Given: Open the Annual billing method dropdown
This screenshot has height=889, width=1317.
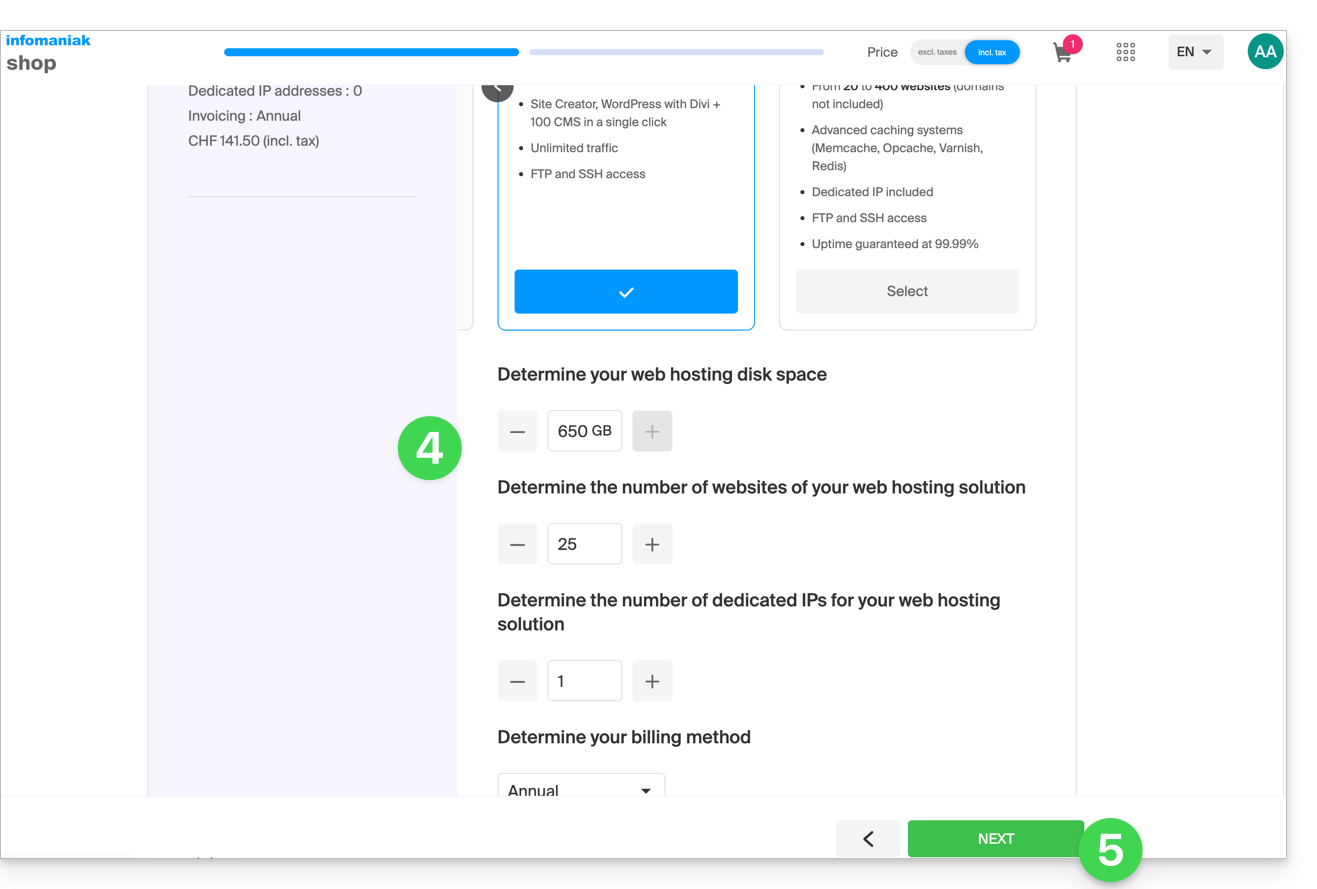Looking at the screenshot, I should pos(580,788).
